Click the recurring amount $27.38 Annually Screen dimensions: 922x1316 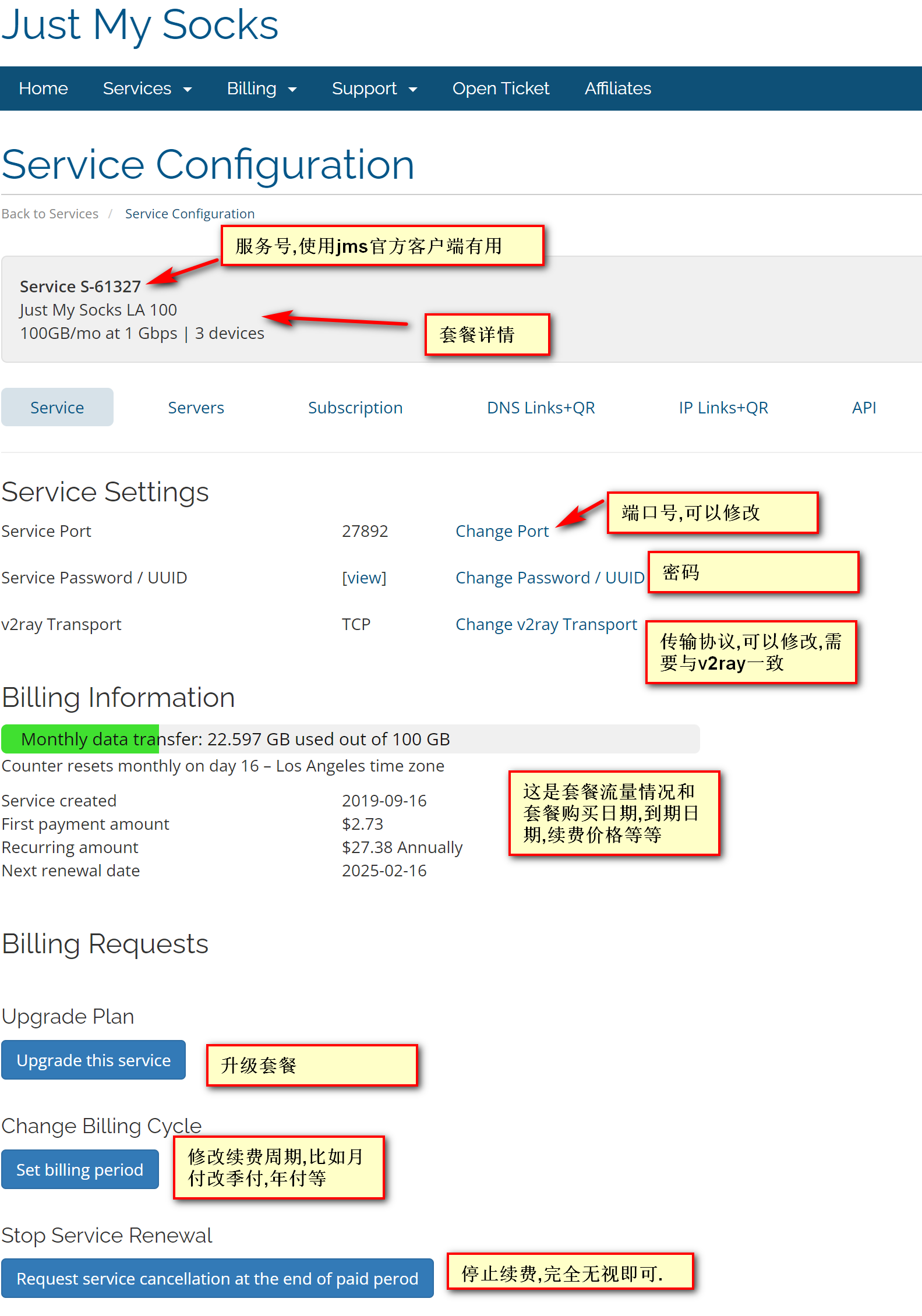pyautogui.click(x=402, y=847)
